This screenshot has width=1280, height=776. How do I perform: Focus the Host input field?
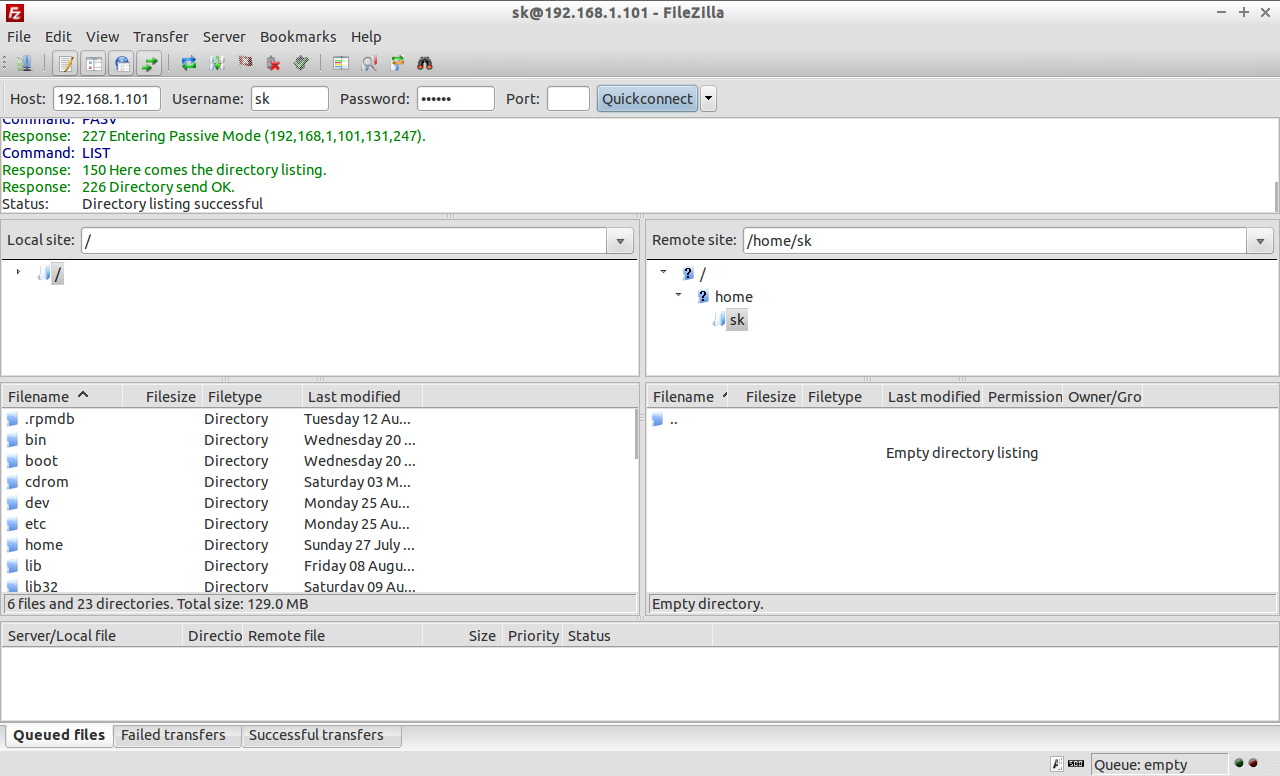107,98
